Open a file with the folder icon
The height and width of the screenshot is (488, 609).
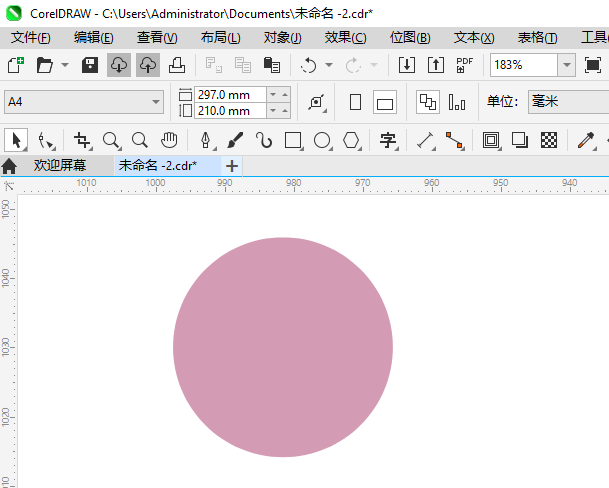click(44, 65)
